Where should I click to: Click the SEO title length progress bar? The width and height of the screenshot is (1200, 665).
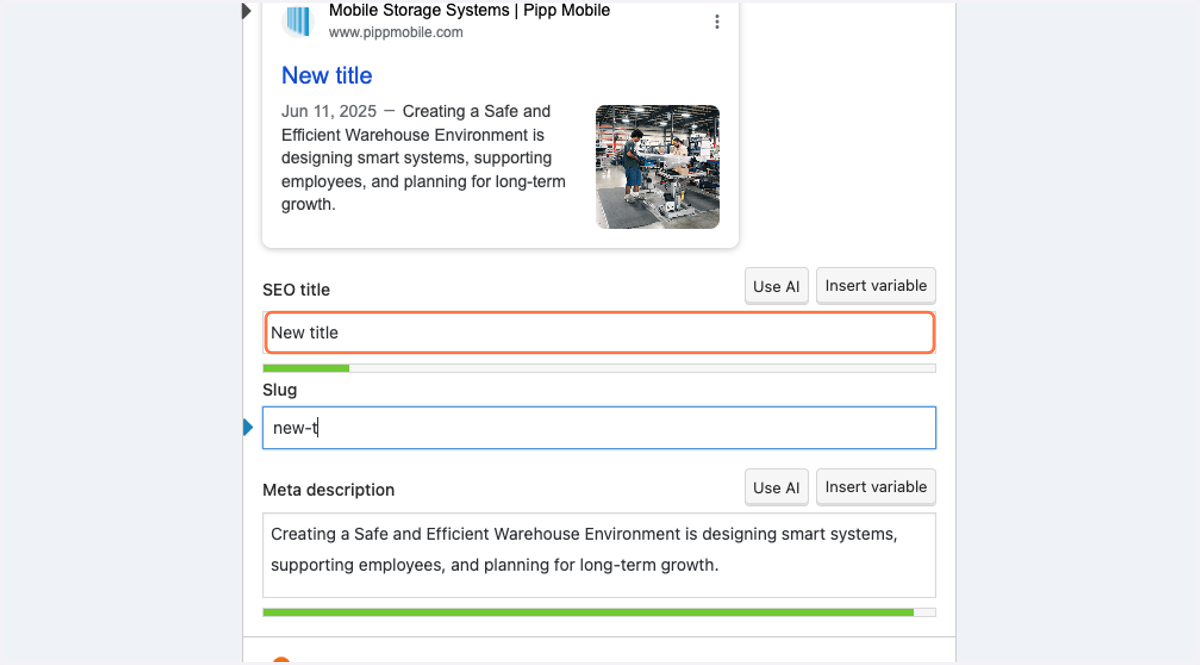[x=600, y=368]
